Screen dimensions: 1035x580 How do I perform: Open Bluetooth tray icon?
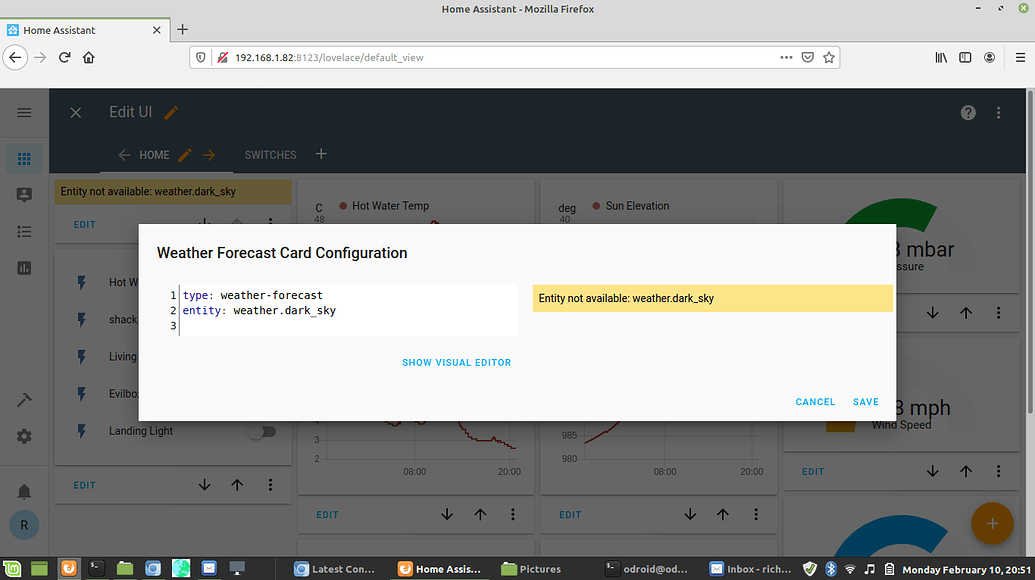pyautogui.click(x=831, y=568)
